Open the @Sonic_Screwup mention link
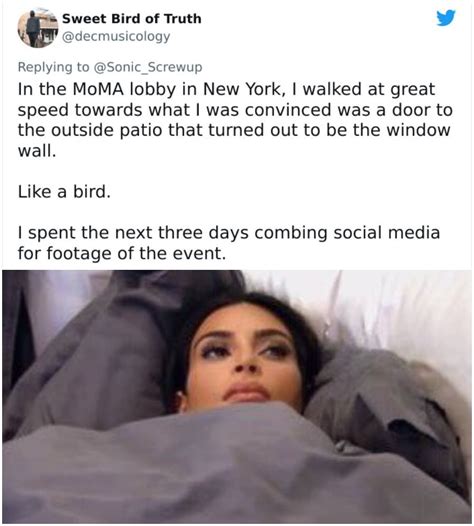 [148, 67]
